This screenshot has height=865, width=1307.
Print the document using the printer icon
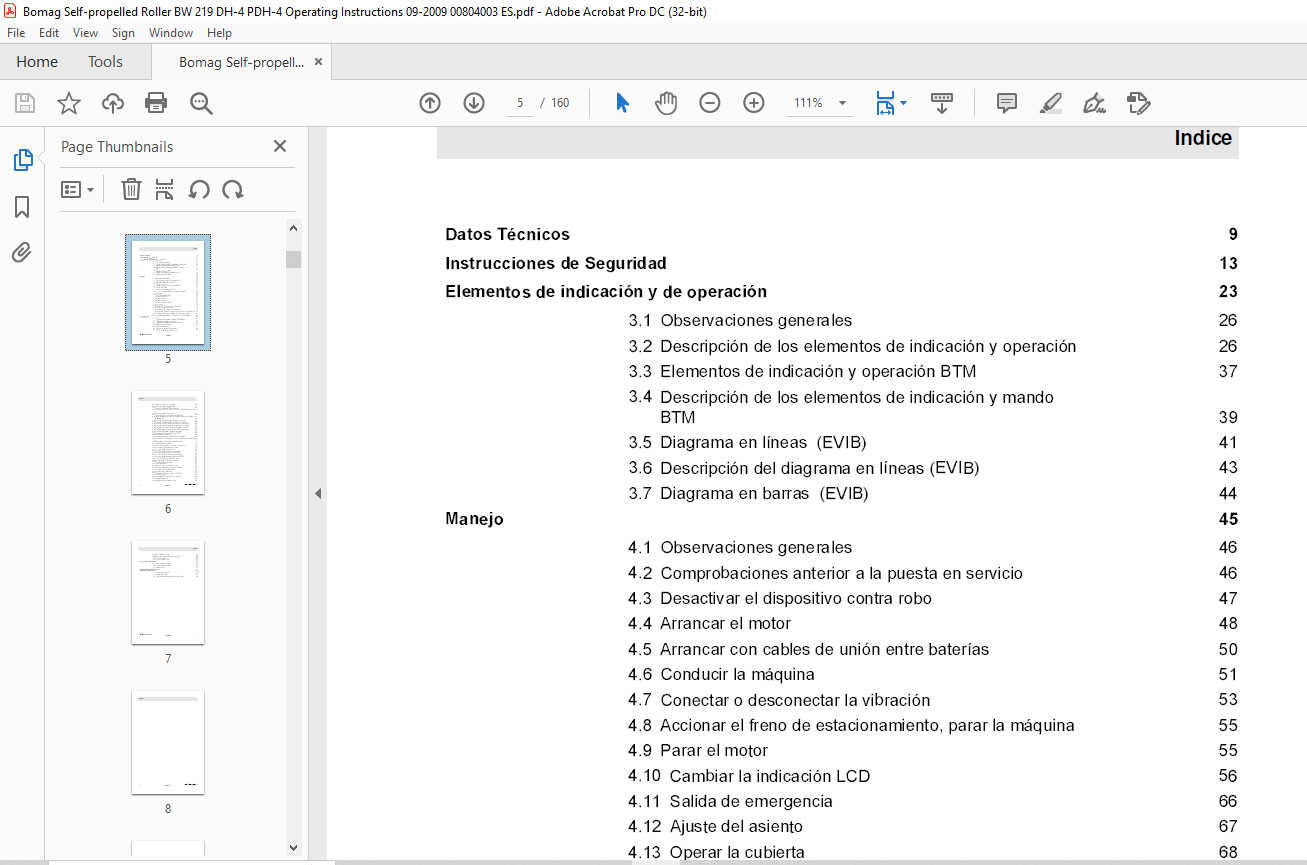click(x=156, y=103)
